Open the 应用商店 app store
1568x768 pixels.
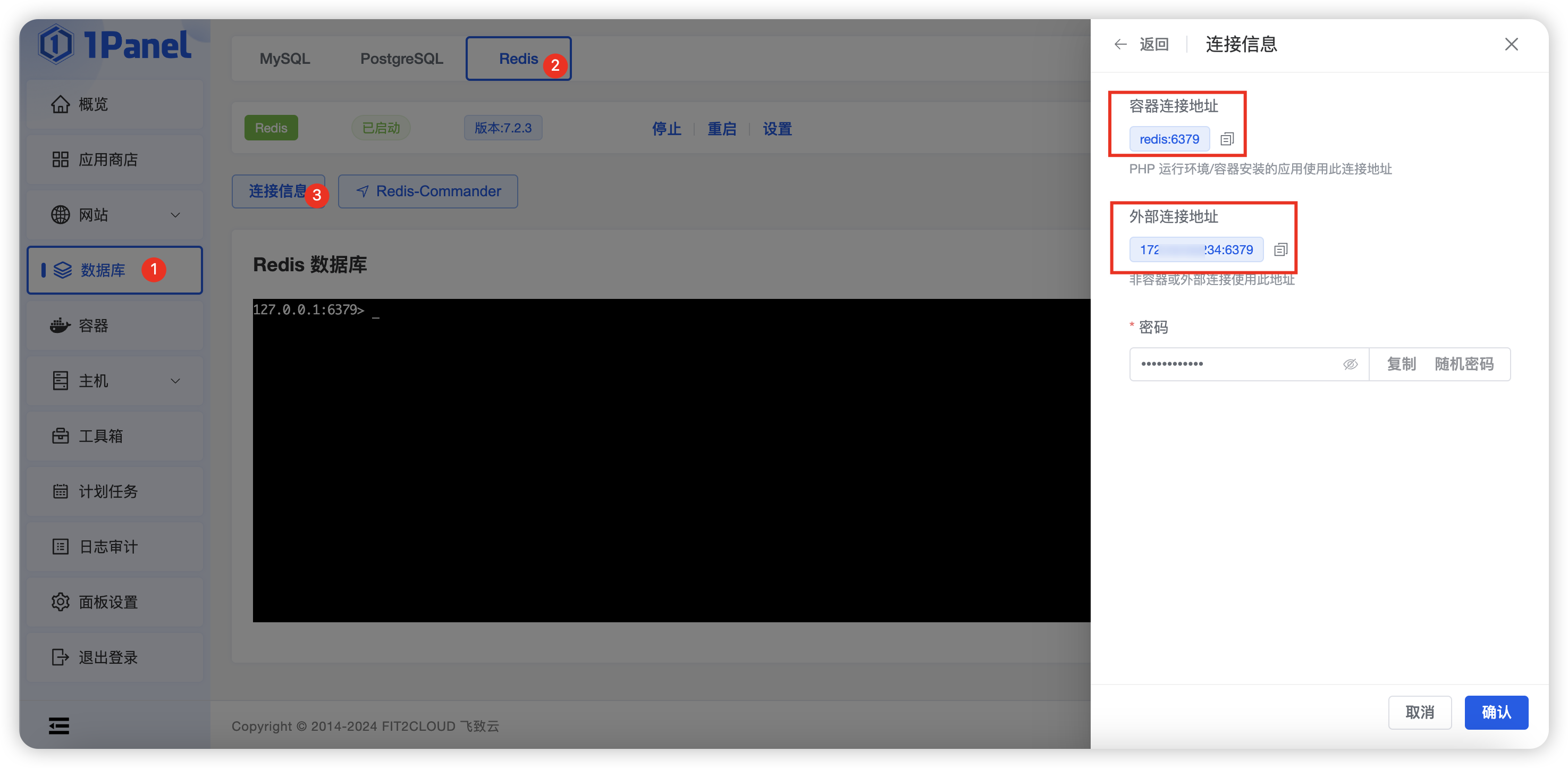[x=115, y=160]
